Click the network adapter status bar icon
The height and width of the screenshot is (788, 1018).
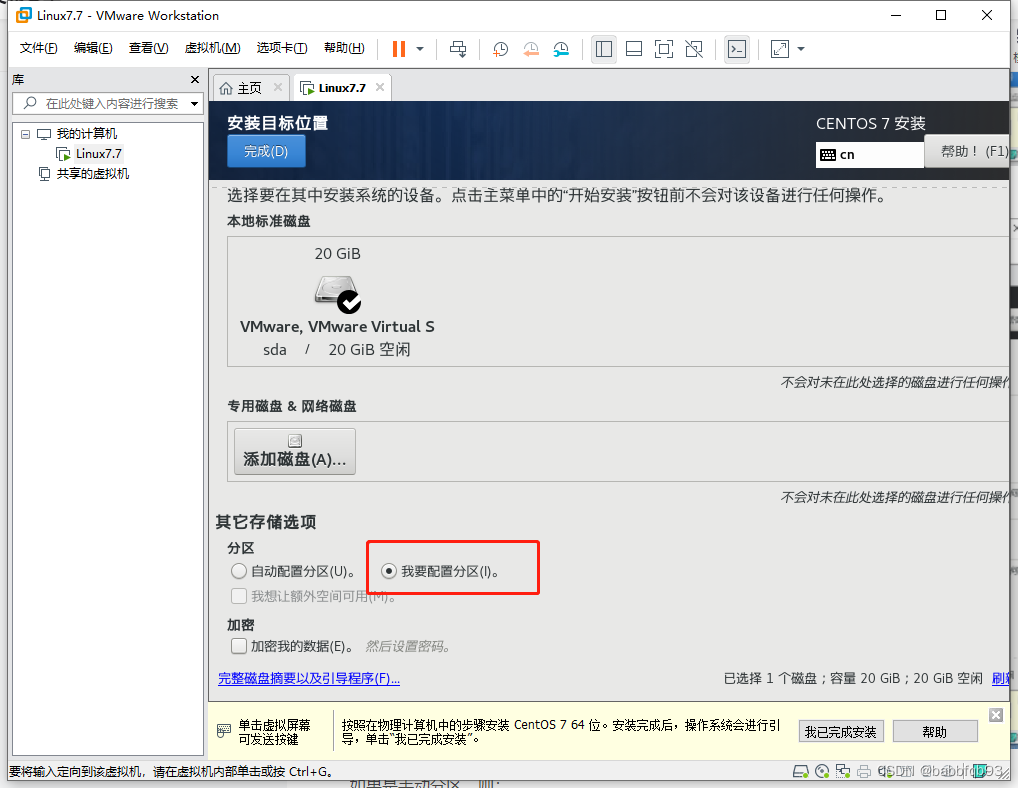843,771
